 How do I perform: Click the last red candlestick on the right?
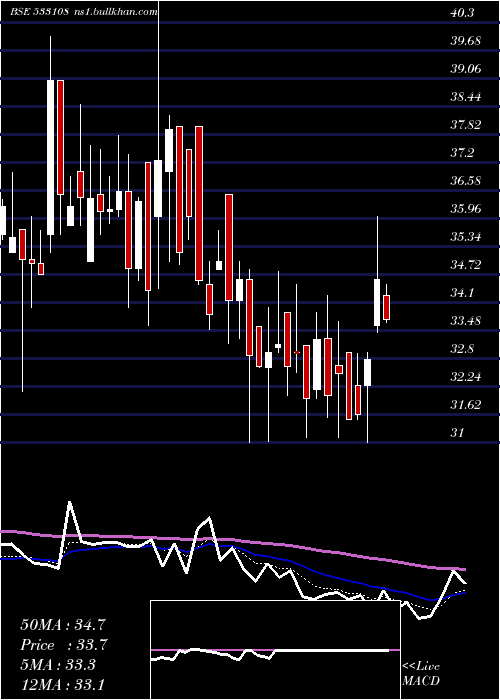[x=386, y=307]
